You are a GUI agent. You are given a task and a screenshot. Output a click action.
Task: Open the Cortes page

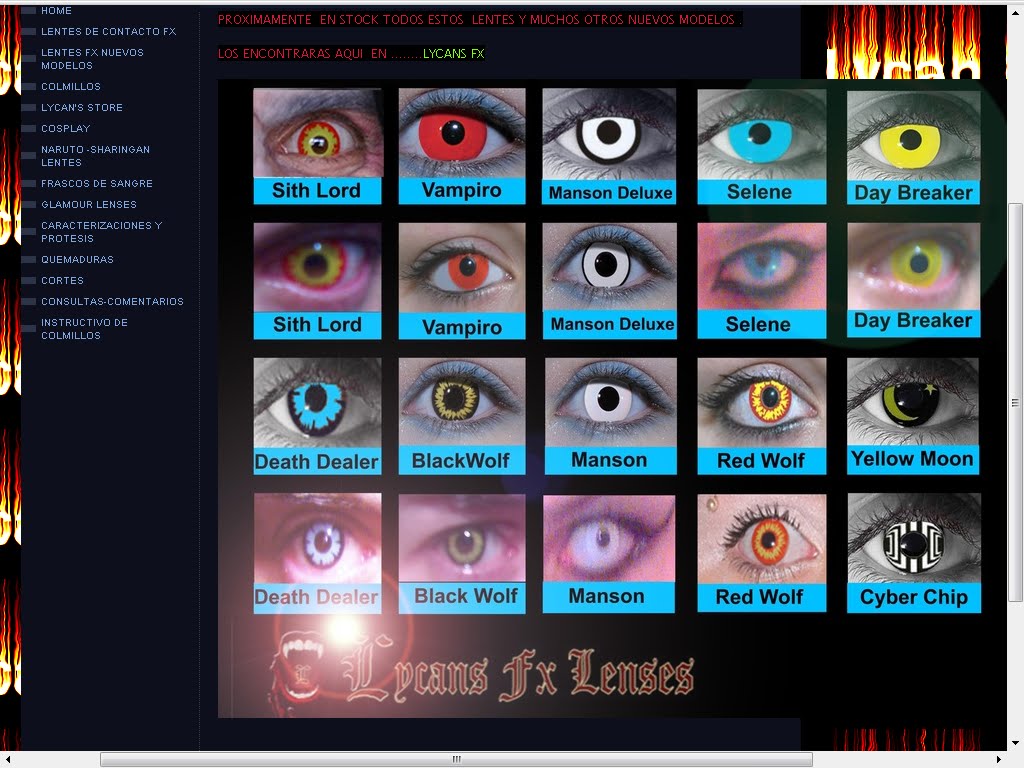tap(62, 280)
